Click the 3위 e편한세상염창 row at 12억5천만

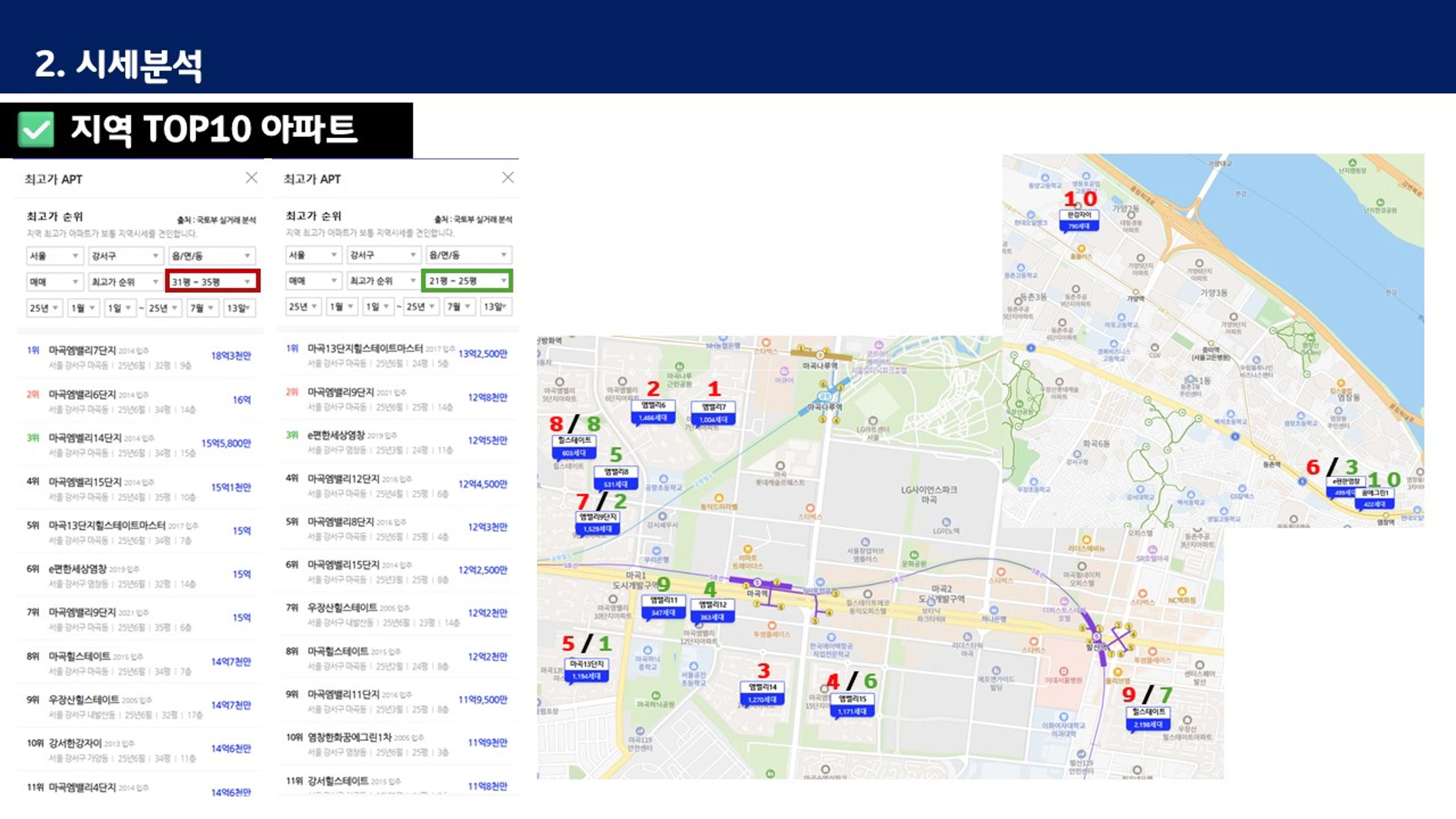pos(397,441)
